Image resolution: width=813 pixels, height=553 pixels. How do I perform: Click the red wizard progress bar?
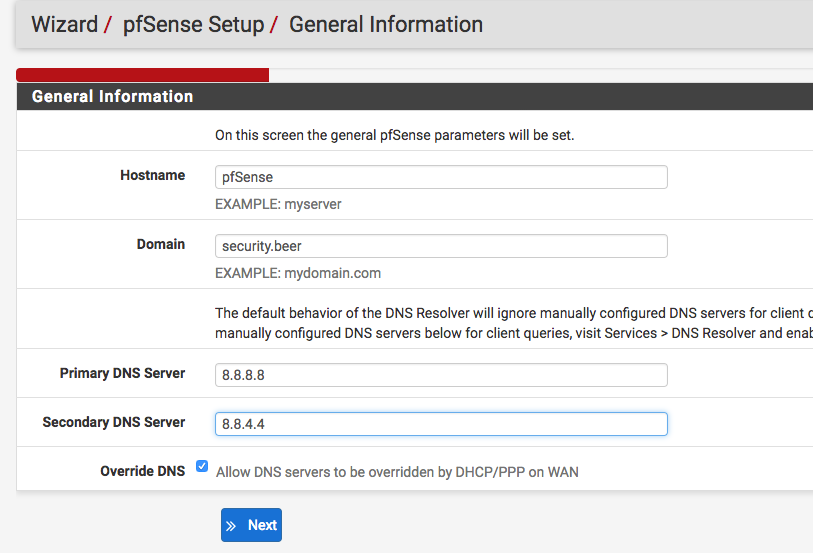(x=143, y=75)
